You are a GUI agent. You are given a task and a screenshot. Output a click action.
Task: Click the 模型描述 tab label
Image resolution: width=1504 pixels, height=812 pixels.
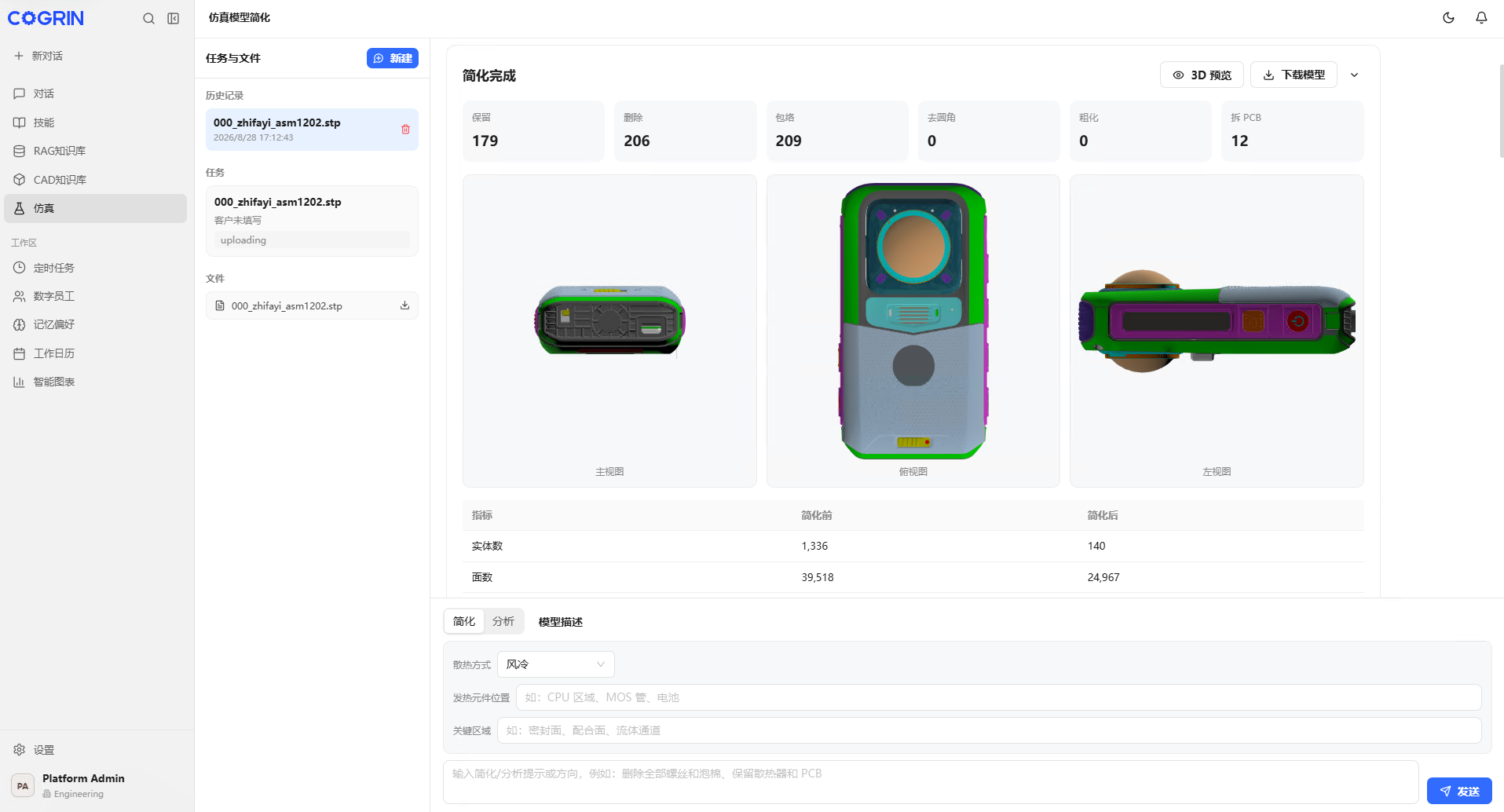(561, 622)
